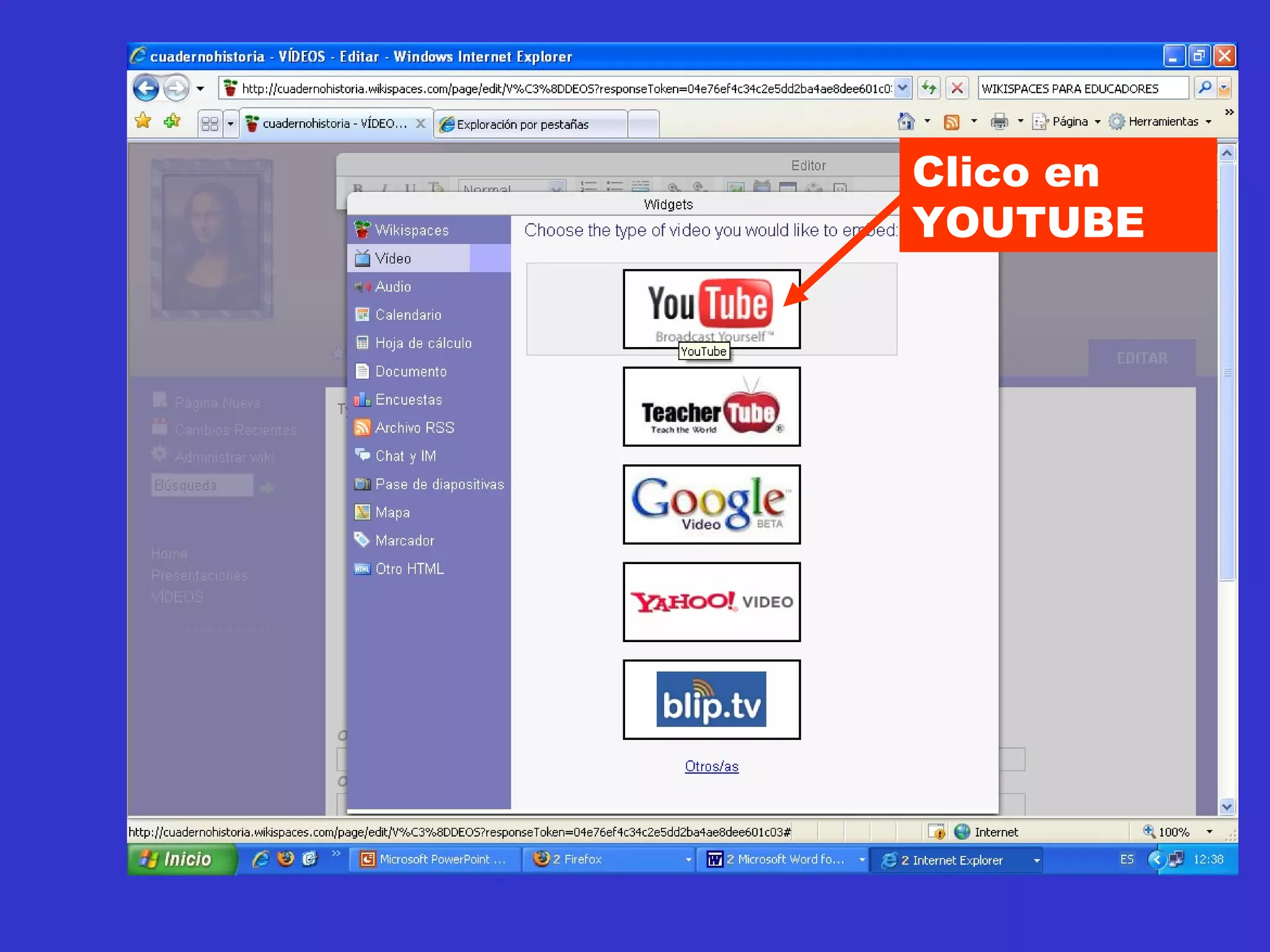Click the Add to Favorites icon

point(172,121)
